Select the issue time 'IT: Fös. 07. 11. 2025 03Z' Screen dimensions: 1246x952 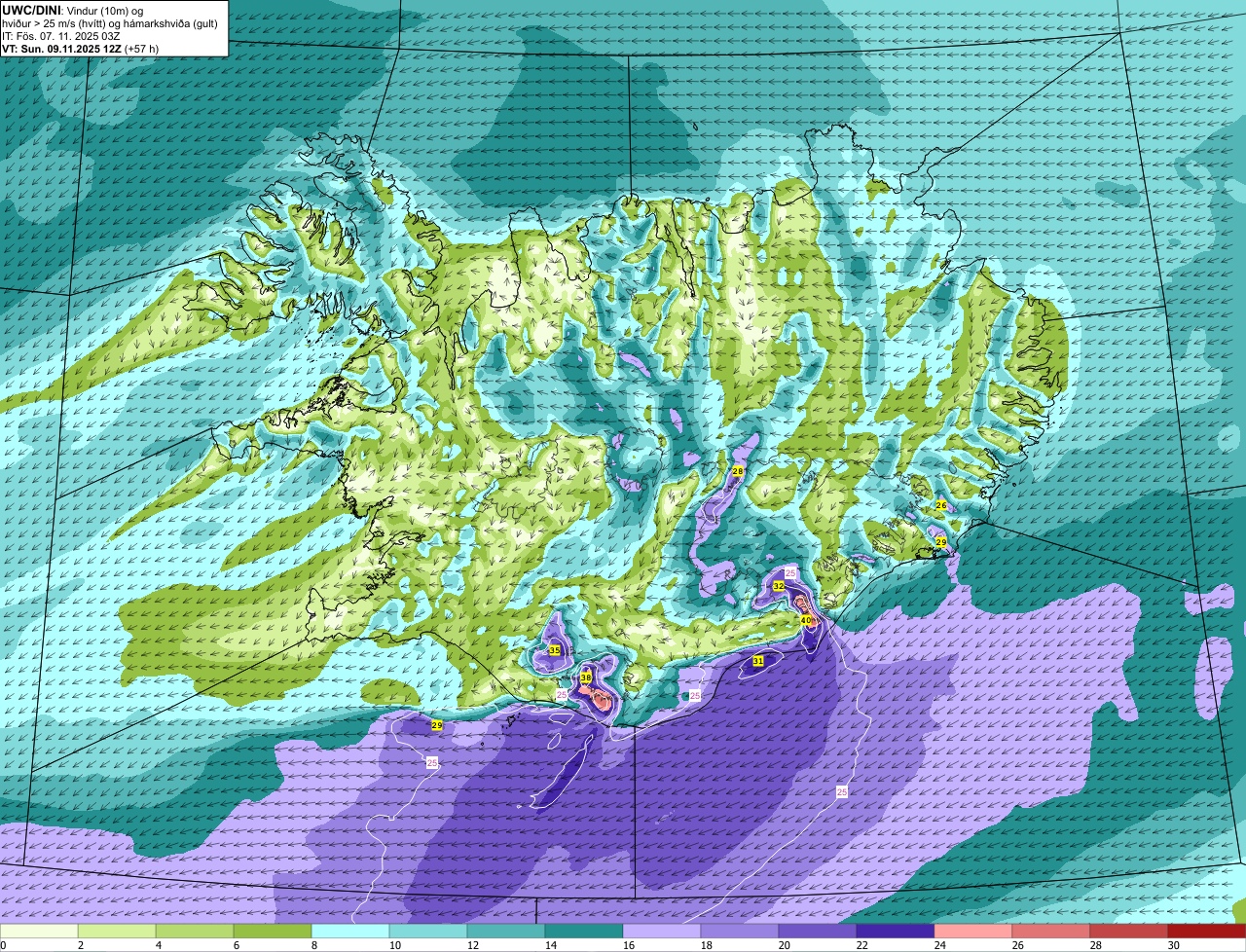coord(61,35)
